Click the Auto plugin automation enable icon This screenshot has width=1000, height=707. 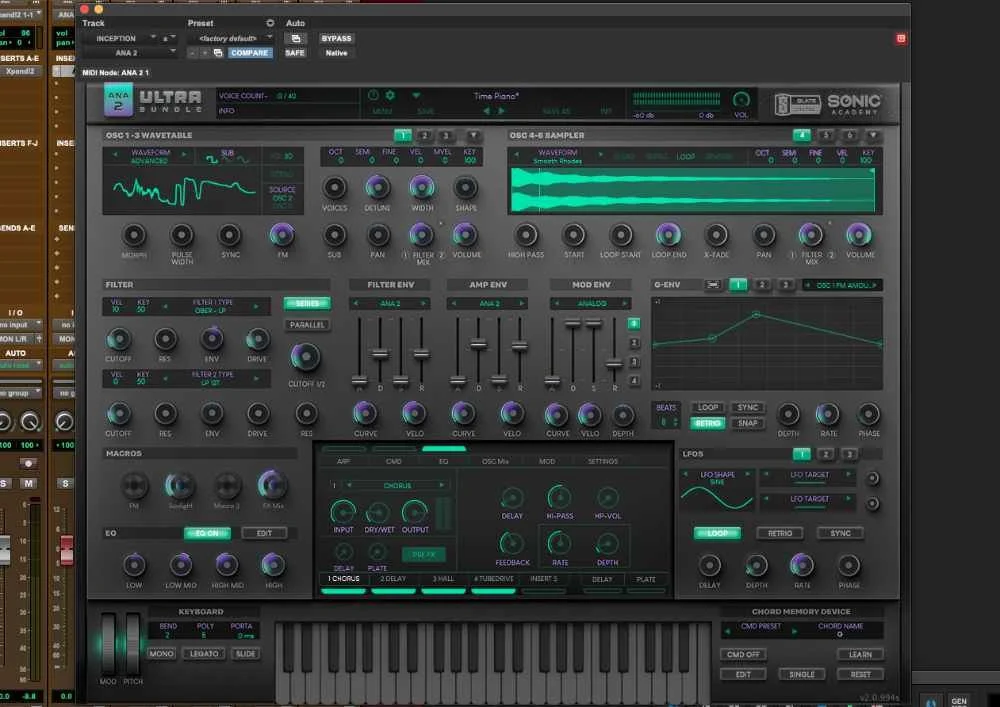pos(296,38)
